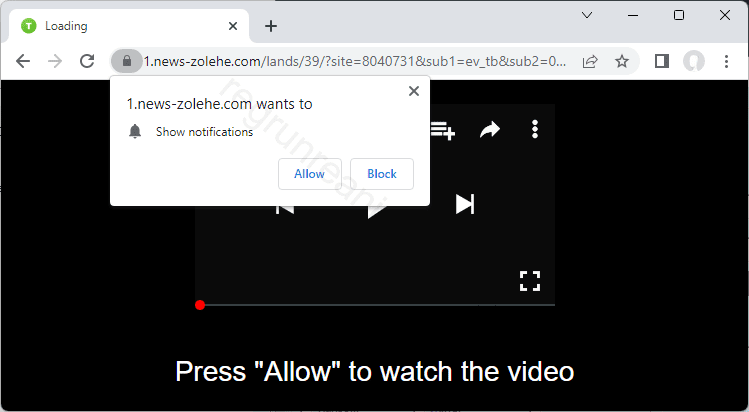This screenshot has width=749, height=412.
Task: Block notifications from 1.news-zolehe.com
Action: (382, 174)
